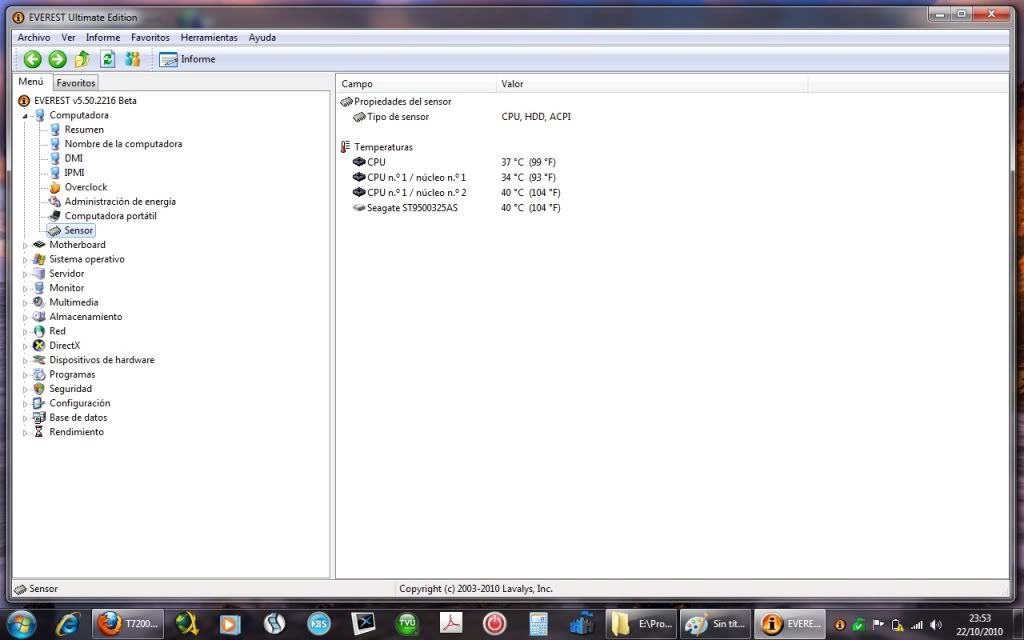Expand the Red node
1024x640 pixels.
pyautogui.click(x=25, y=332)
